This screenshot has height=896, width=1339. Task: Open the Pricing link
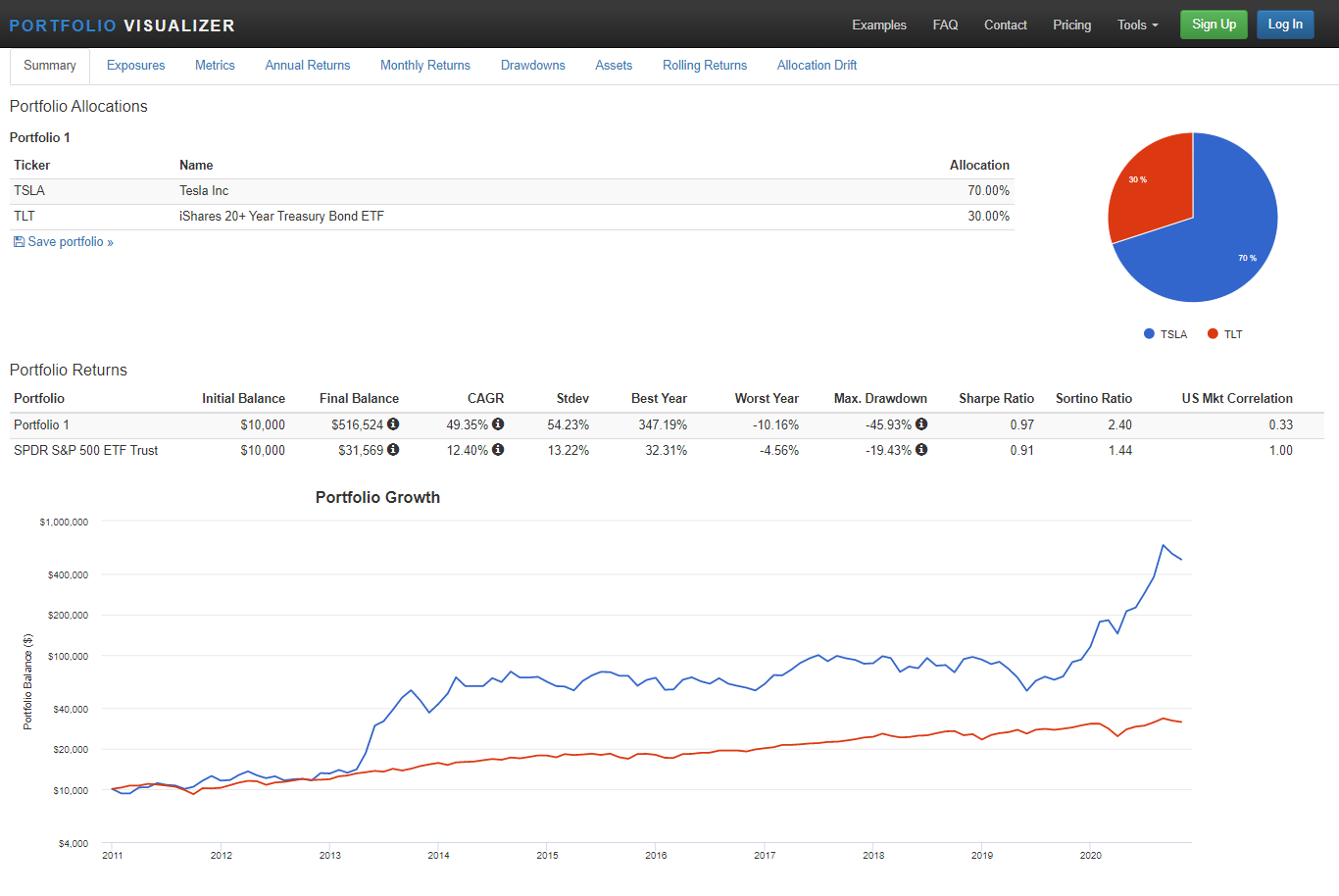(1072, 25)
